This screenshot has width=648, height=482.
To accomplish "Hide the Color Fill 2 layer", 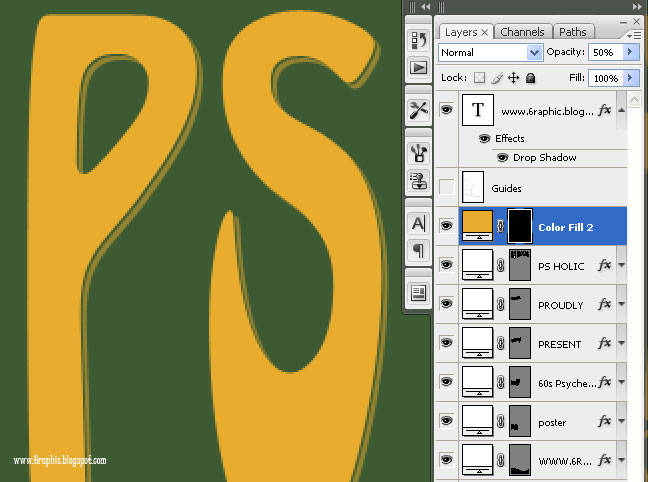I will tap(446, 226).
